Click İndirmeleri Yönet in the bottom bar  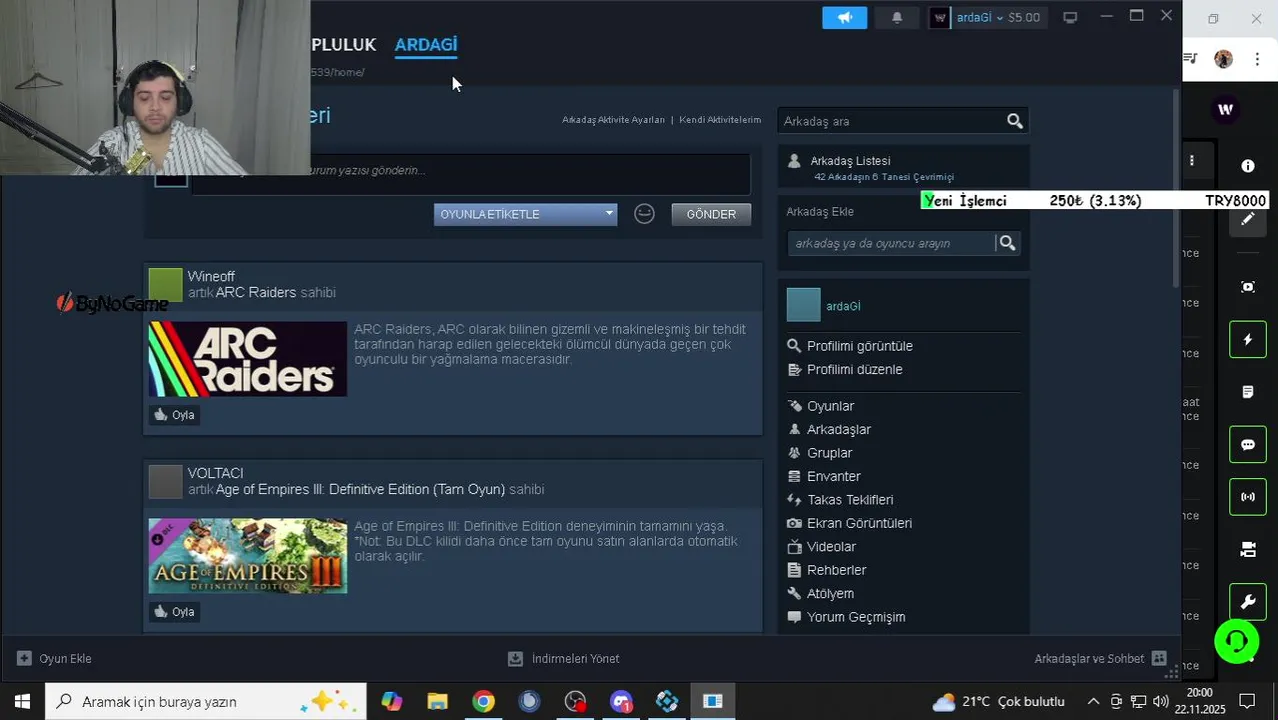(x=564, y=659)
